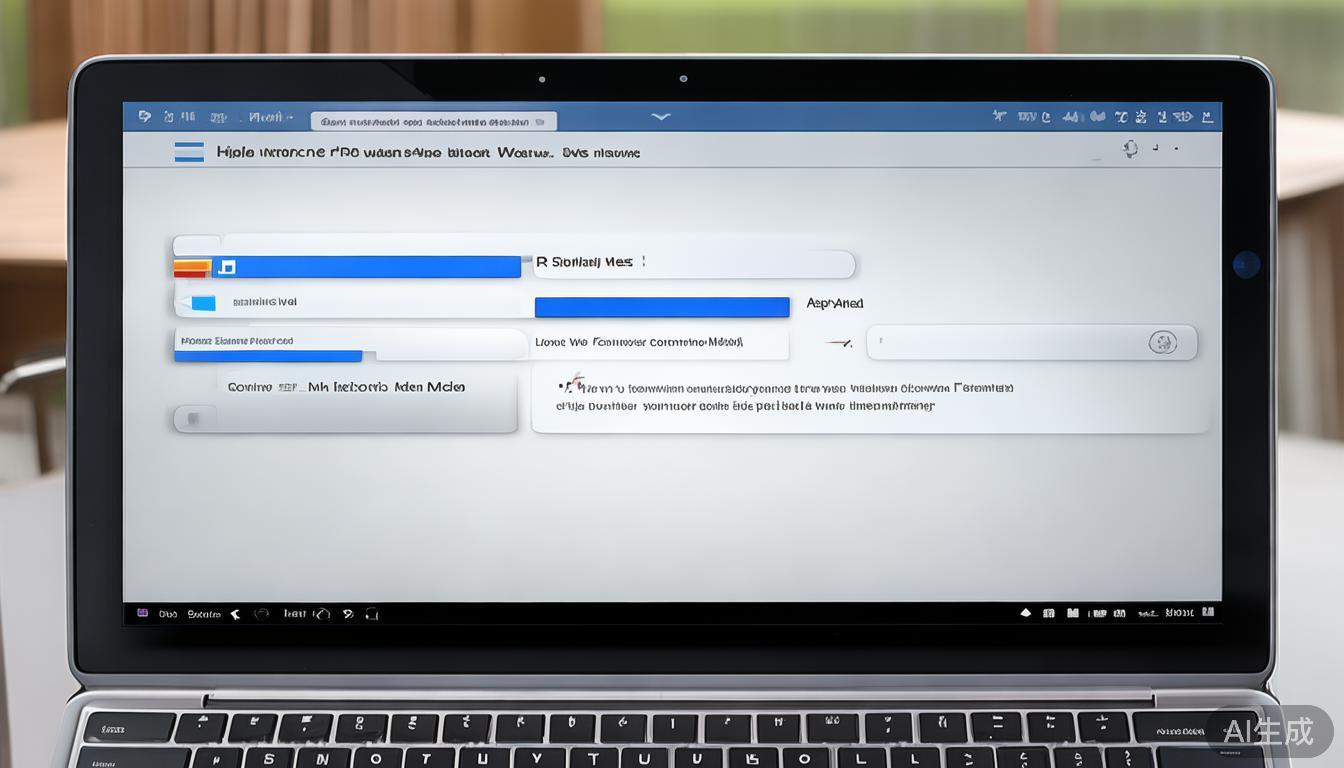1344x768 pixels.
Task: Click the round icon in the right search field
Action: point(1162,343)
